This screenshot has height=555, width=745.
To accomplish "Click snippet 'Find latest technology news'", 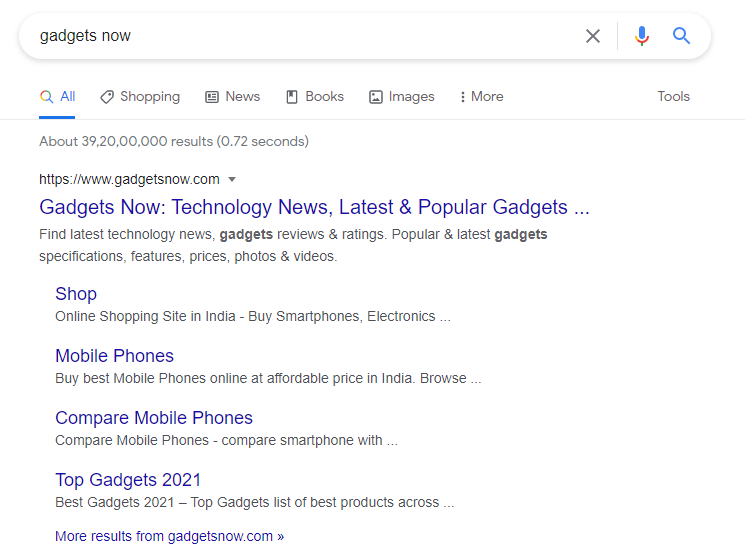I will tap(293, 245).
